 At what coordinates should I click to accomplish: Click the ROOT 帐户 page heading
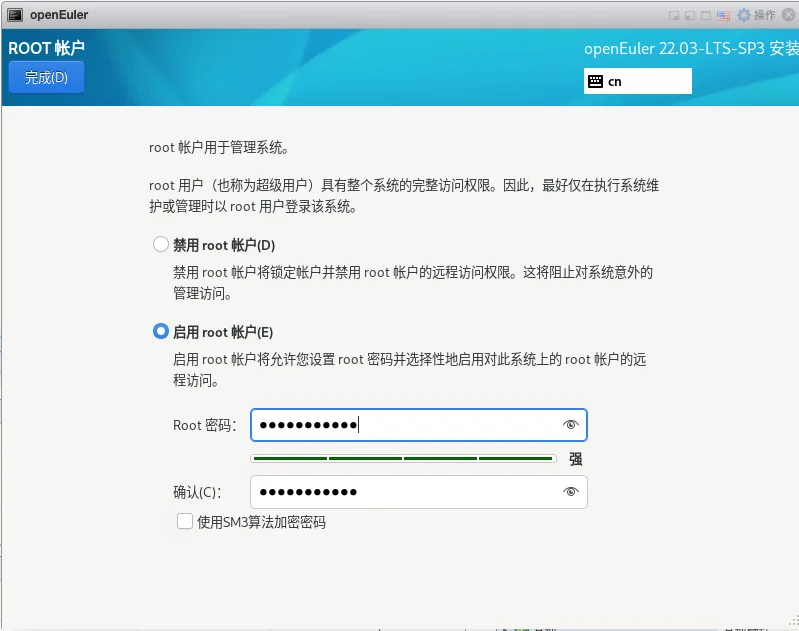pos(46,48)
